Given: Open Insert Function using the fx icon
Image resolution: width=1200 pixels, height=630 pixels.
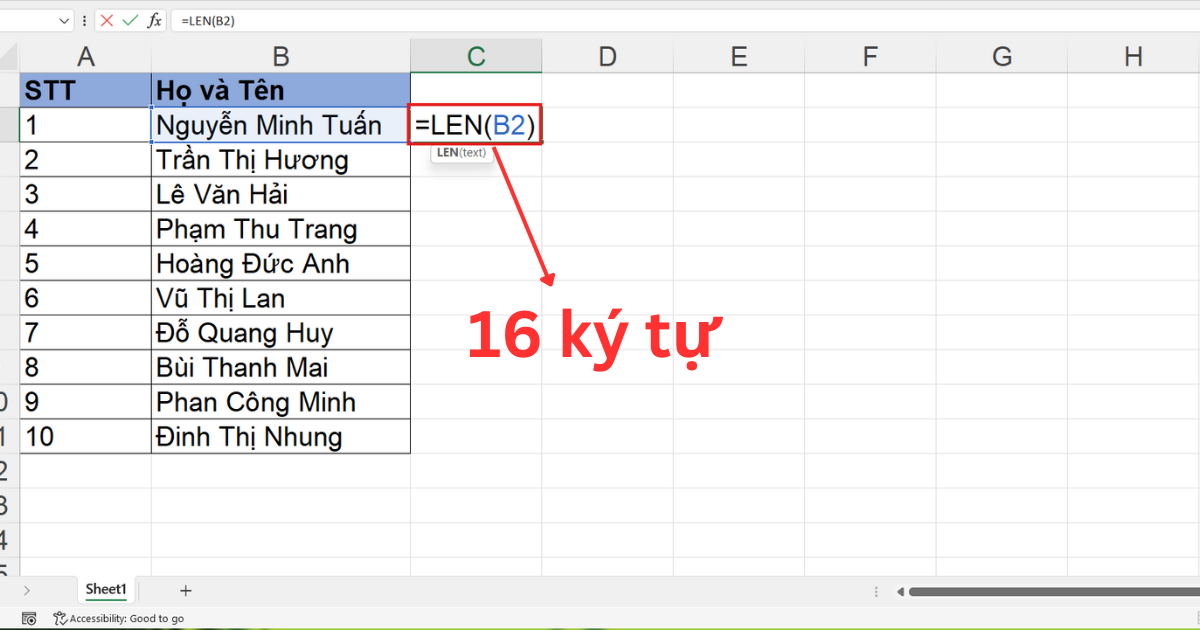Looking at the screenshot, I should tap(152, 20).
